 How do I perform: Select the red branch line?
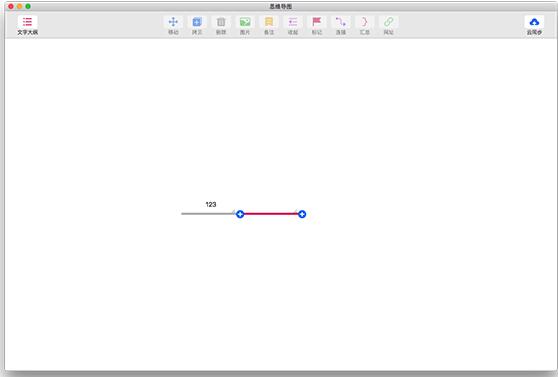click(271, 214)
